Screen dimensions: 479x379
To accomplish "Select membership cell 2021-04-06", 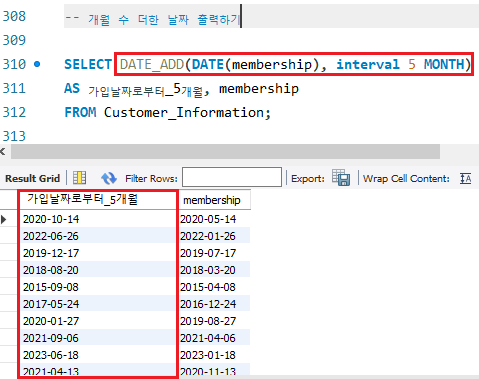I will [214, 338].
